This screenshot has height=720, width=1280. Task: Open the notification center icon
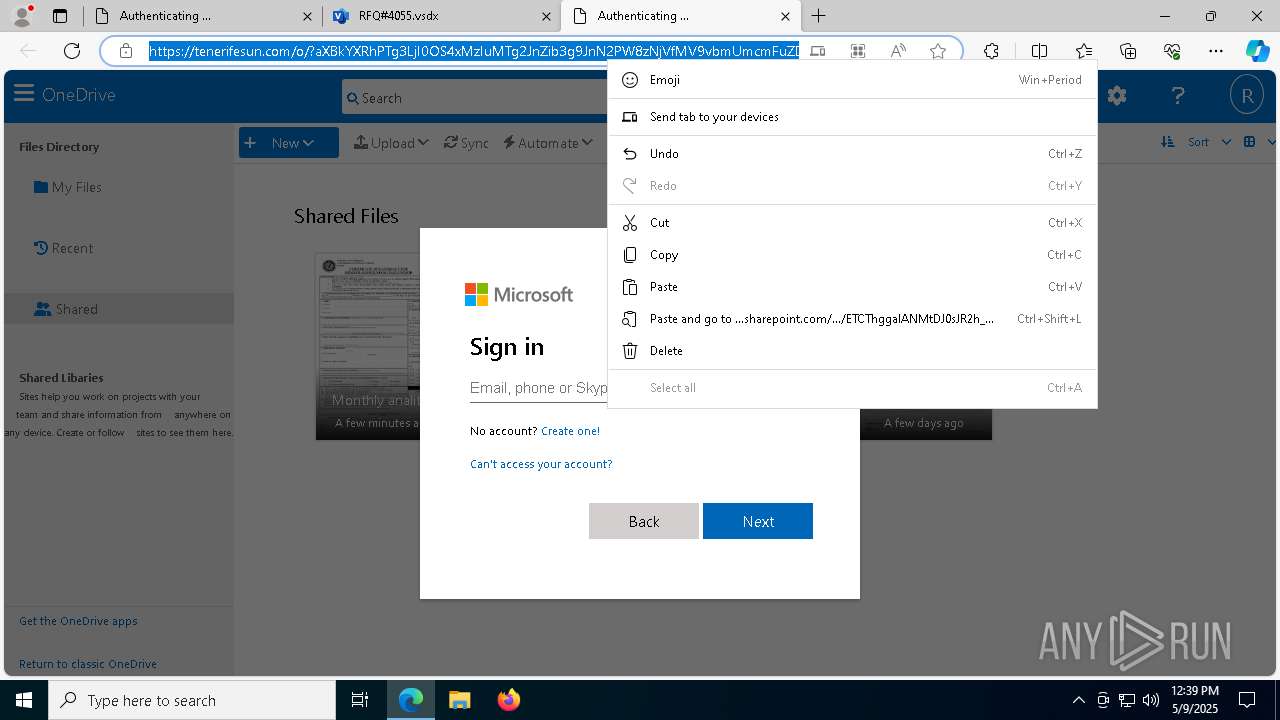pos(1247,700)
